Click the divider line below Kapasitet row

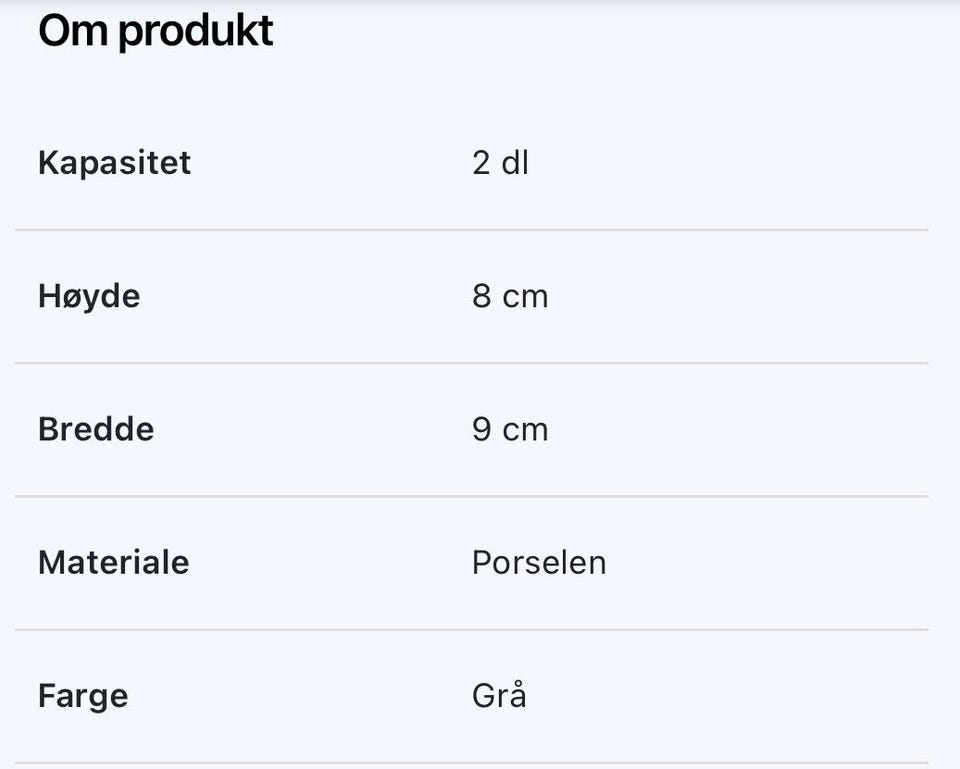[471, 230]
